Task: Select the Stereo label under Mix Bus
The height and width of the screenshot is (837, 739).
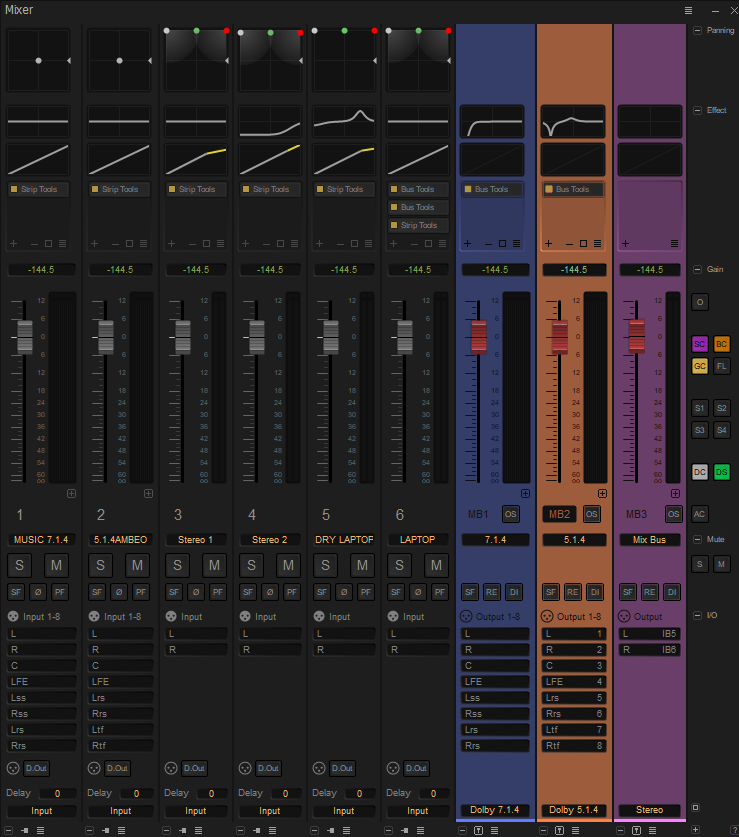Action: [x=649, y=809]
